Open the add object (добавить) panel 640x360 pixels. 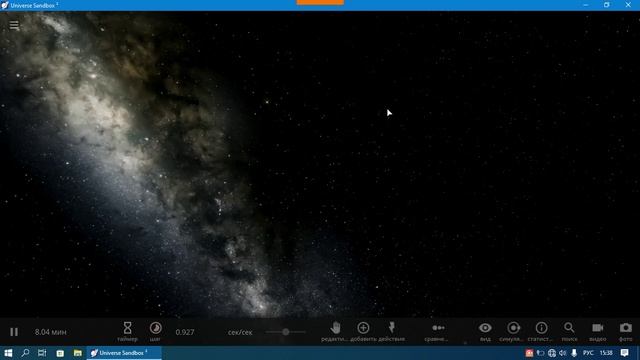tap(363, 331)
